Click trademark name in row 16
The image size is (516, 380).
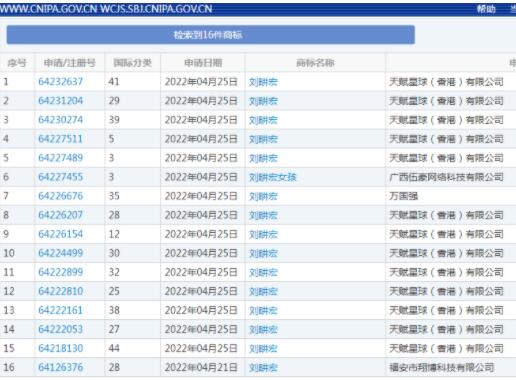click(x=263, y=368)
